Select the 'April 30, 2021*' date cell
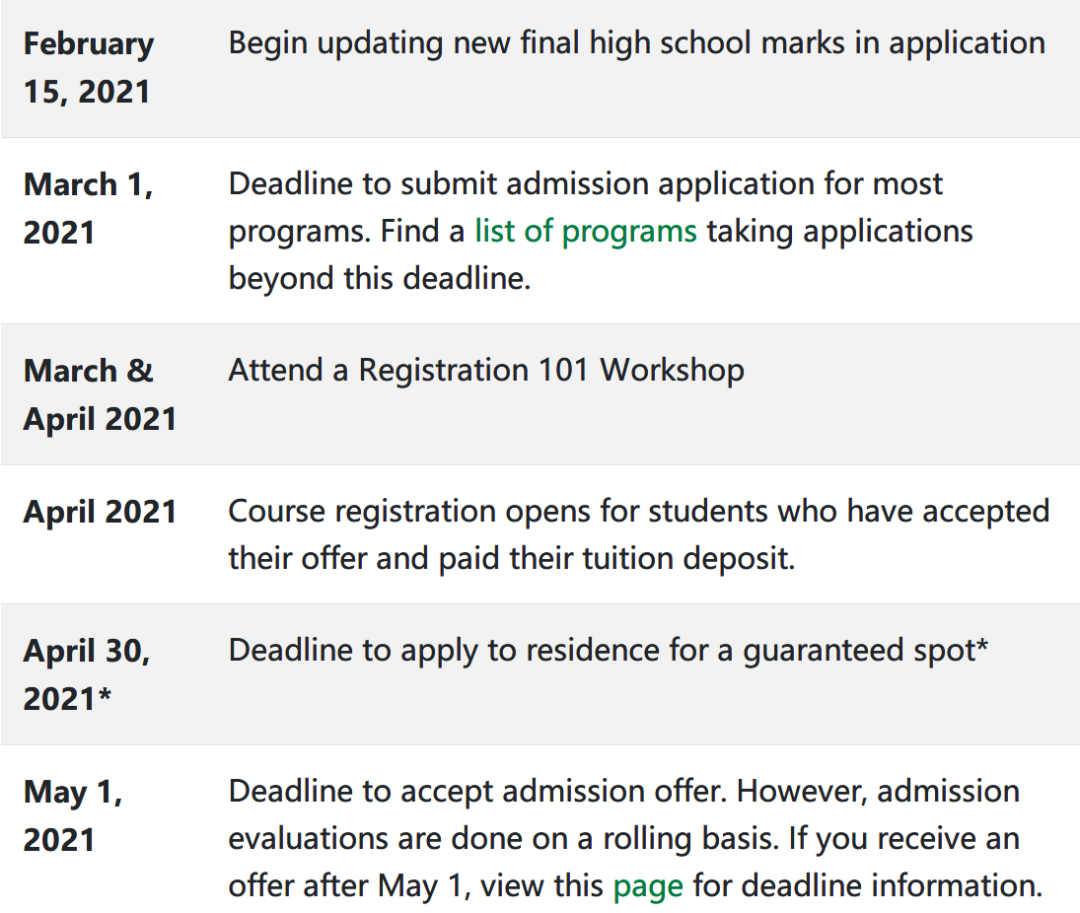 (x=87, y=675)
